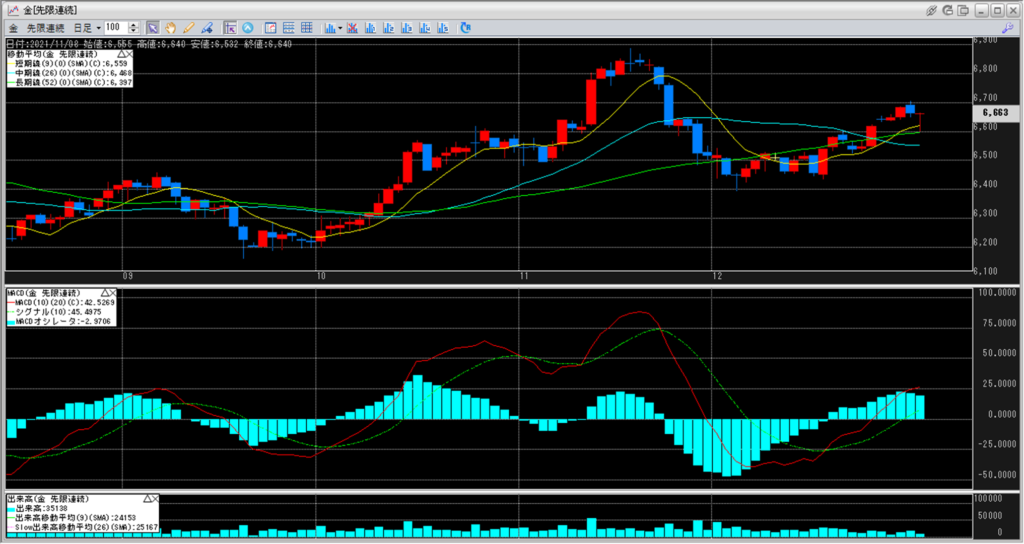This screenshot has height=544, width=1024.
Task: Select the arrow pointer tool
Action: point(153,27)
